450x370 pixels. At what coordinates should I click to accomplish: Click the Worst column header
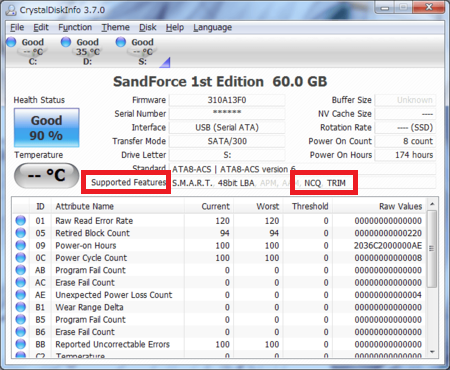click(x=258, y=206)
